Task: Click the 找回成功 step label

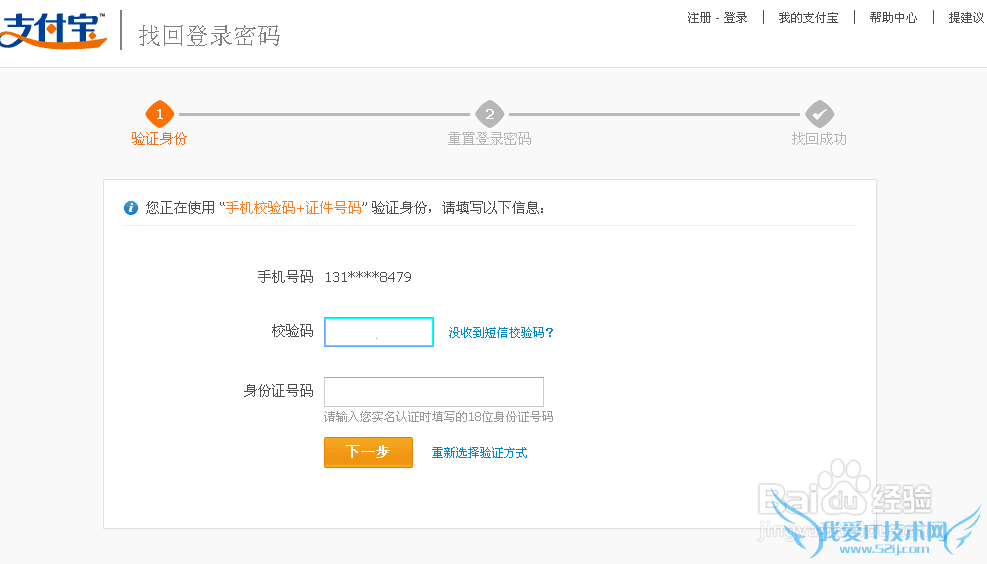Action: coord(819,139)
